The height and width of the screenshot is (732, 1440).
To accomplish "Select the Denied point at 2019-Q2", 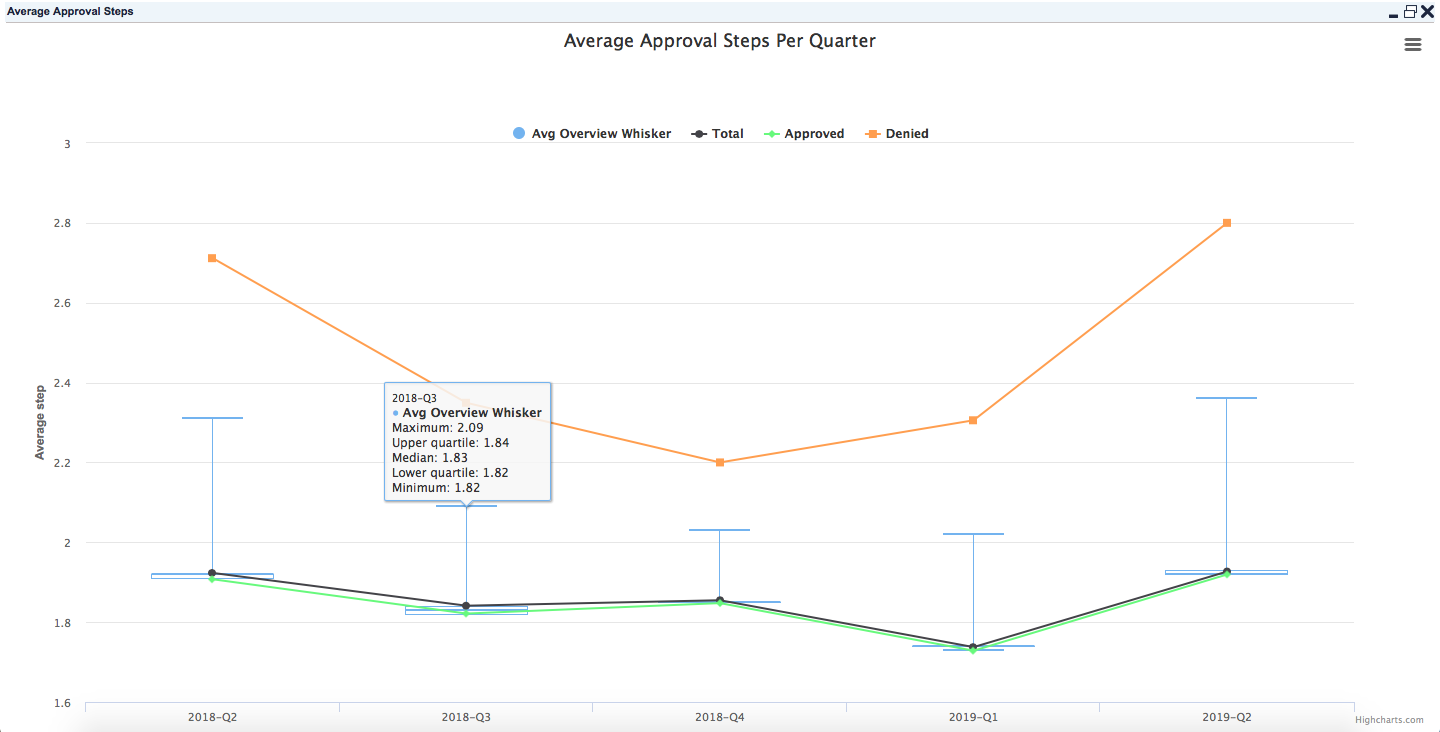I will coord(1226,223).
